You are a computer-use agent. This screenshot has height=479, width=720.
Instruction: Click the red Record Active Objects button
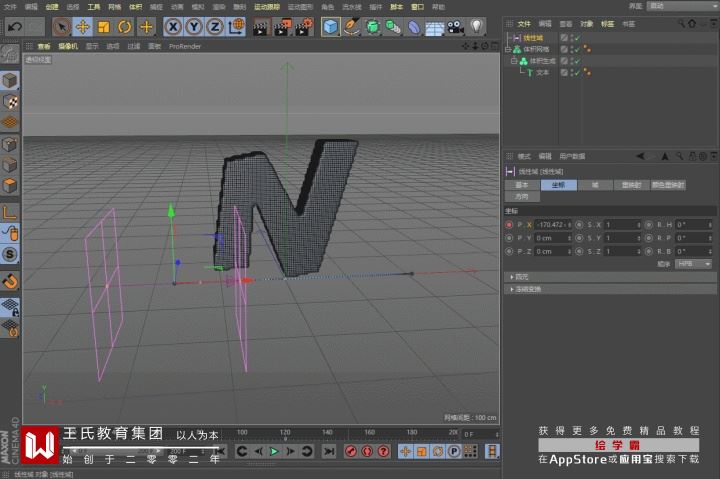point(351,451)
